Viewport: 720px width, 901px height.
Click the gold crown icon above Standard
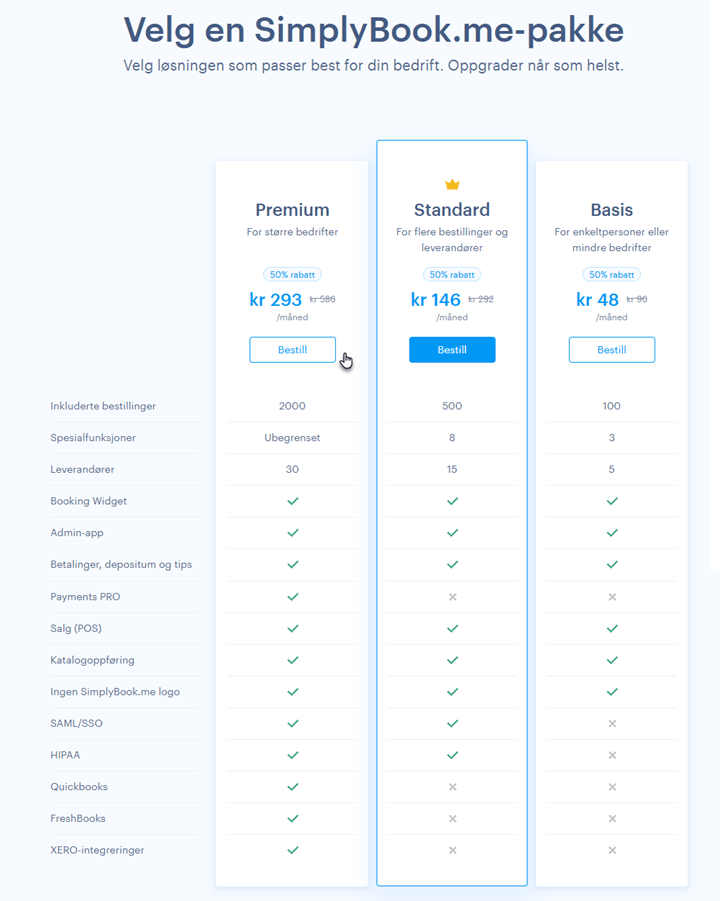[x=452, y=184]
